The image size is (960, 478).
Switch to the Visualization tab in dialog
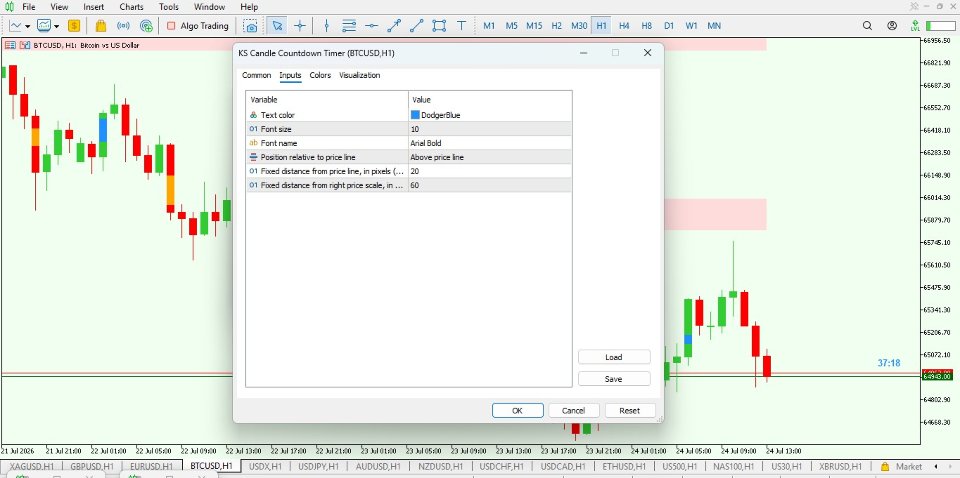coord(359,75)
